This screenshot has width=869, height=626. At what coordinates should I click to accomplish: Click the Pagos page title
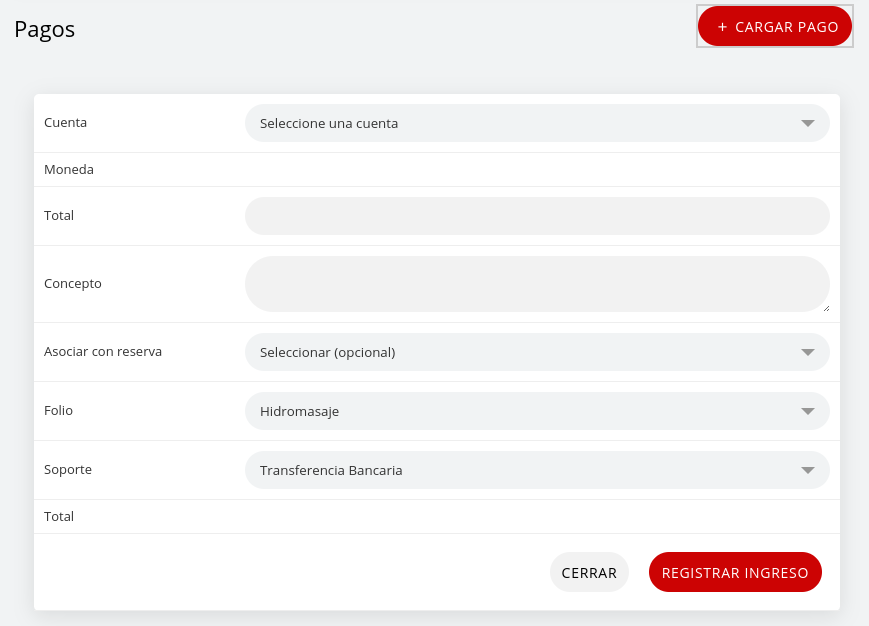[x=44, y=29]
